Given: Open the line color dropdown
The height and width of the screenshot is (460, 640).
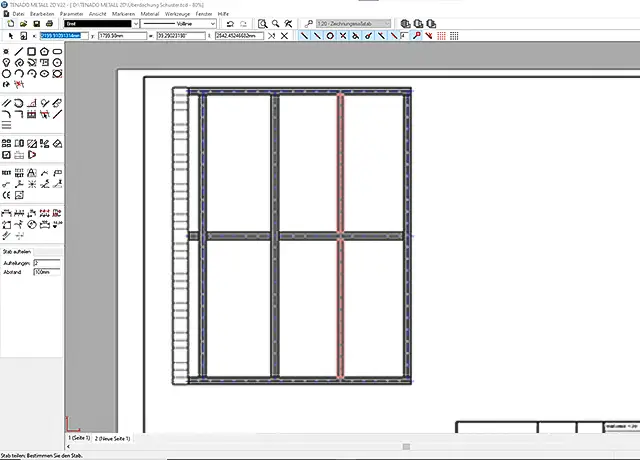Looking at the screenshot, I should (x=134, y=23).
